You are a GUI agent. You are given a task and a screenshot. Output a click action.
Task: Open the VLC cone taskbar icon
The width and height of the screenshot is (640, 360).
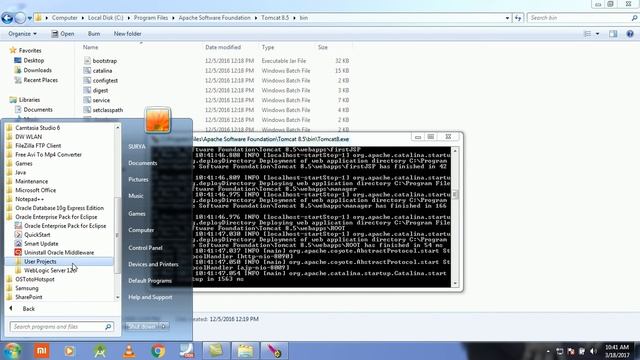[129, 351]
